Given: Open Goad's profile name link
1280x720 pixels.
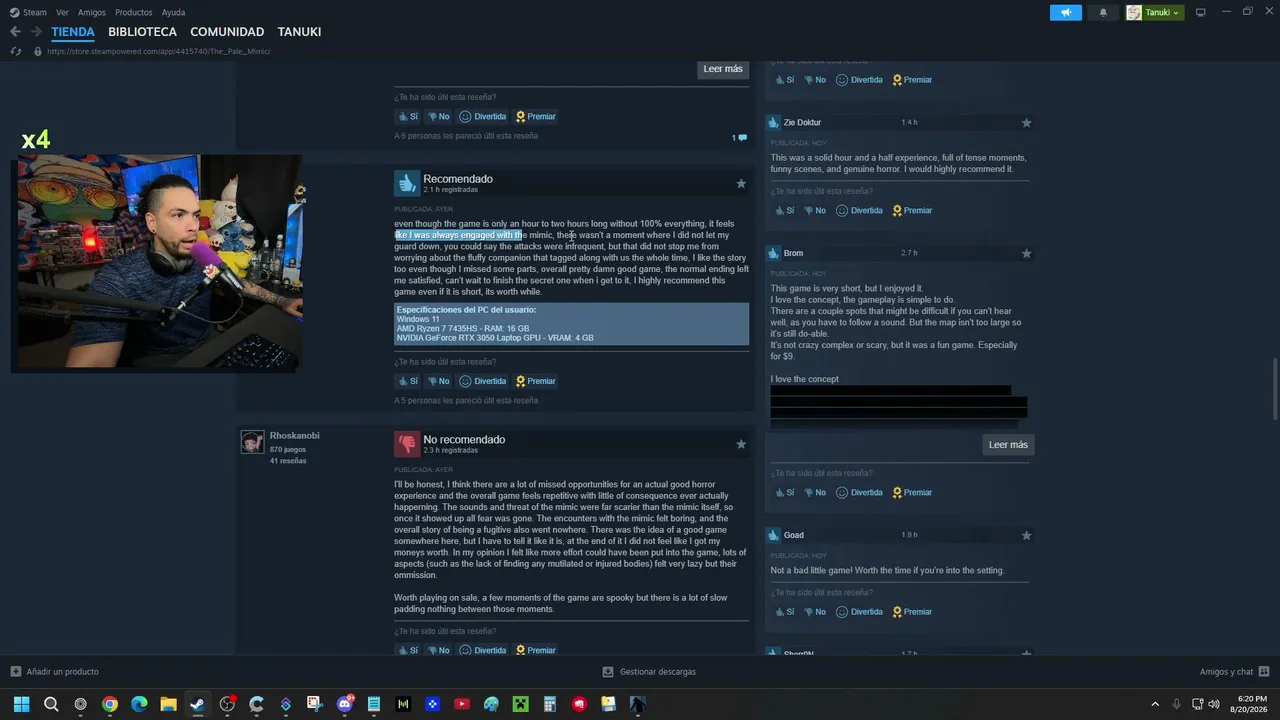Looking at the screenshot, I should pyautogui.click(x=794, y=536).
